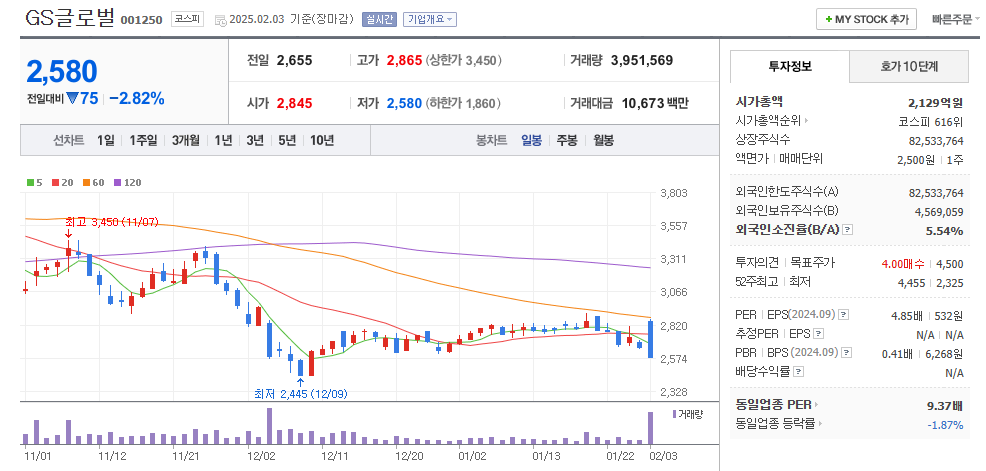The height and width of the screenshot is (471, 986).
Task: Click the 하한가 1,860 text
Action: tap(463, 103)
